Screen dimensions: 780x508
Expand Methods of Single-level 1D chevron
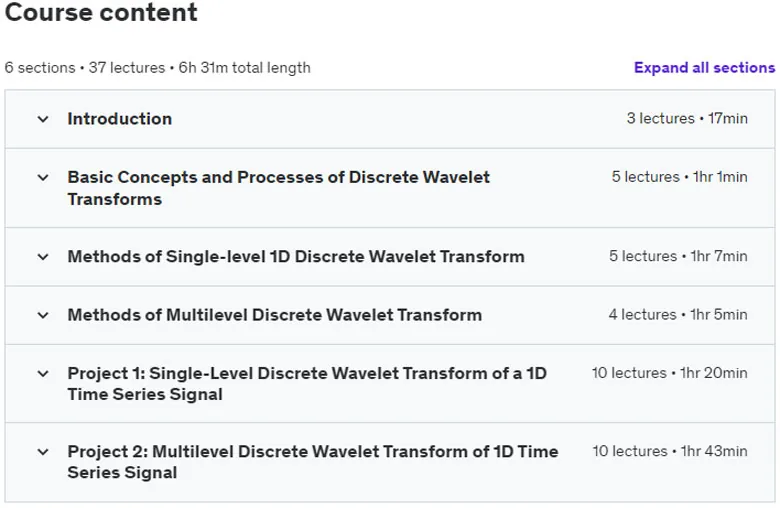tap(43, 257)
